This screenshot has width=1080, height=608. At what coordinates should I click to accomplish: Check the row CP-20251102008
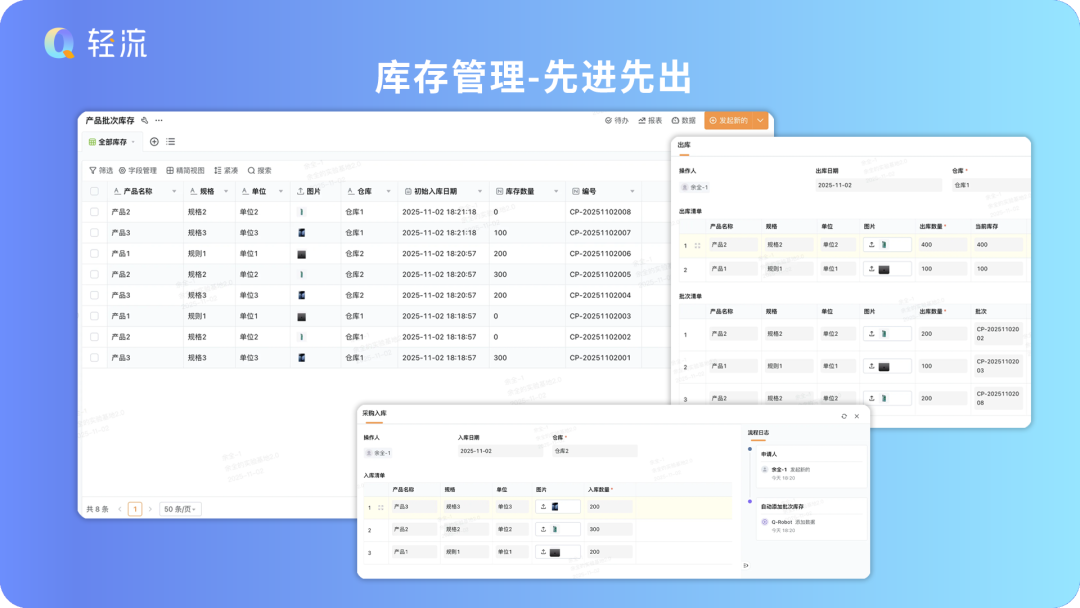pyautogui.click(x=94, y=212)
